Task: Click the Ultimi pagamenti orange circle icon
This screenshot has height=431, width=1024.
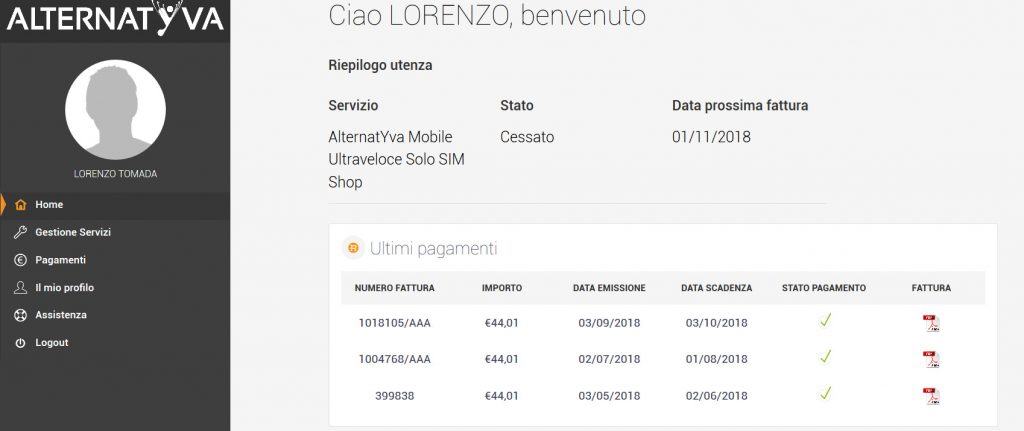Action: tap(352, 248)
